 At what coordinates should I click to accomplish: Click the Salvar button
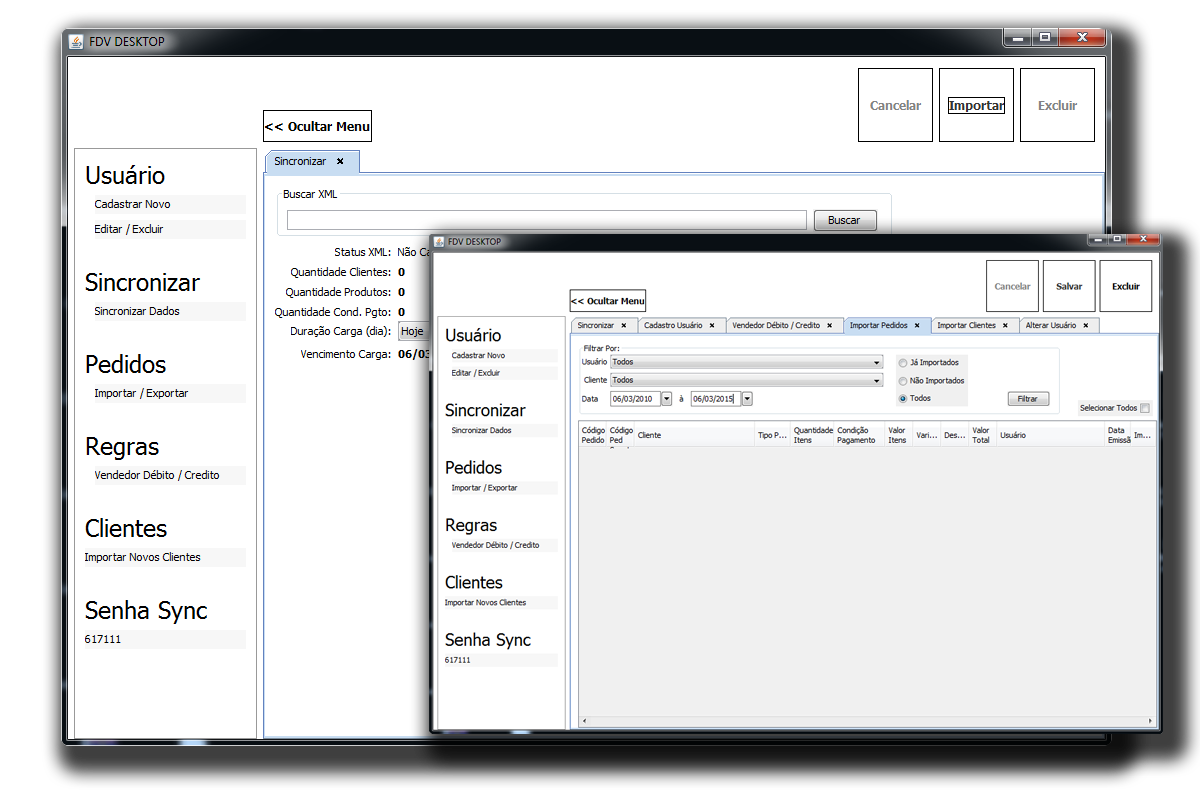pos(1069,287)
